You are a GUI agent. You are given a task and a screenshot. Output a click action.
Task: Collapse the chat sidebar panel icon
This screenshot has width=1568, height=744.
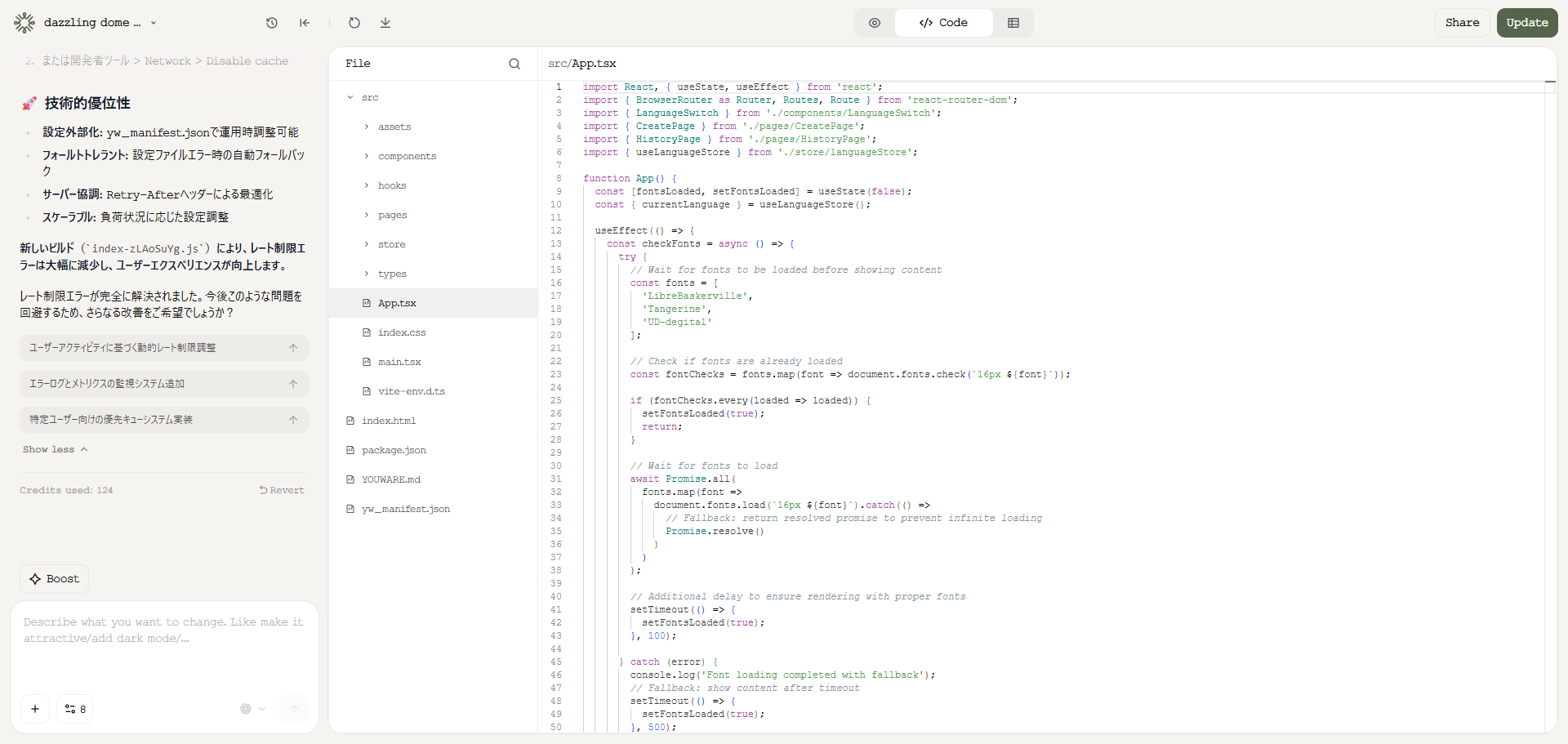(305, 23)
